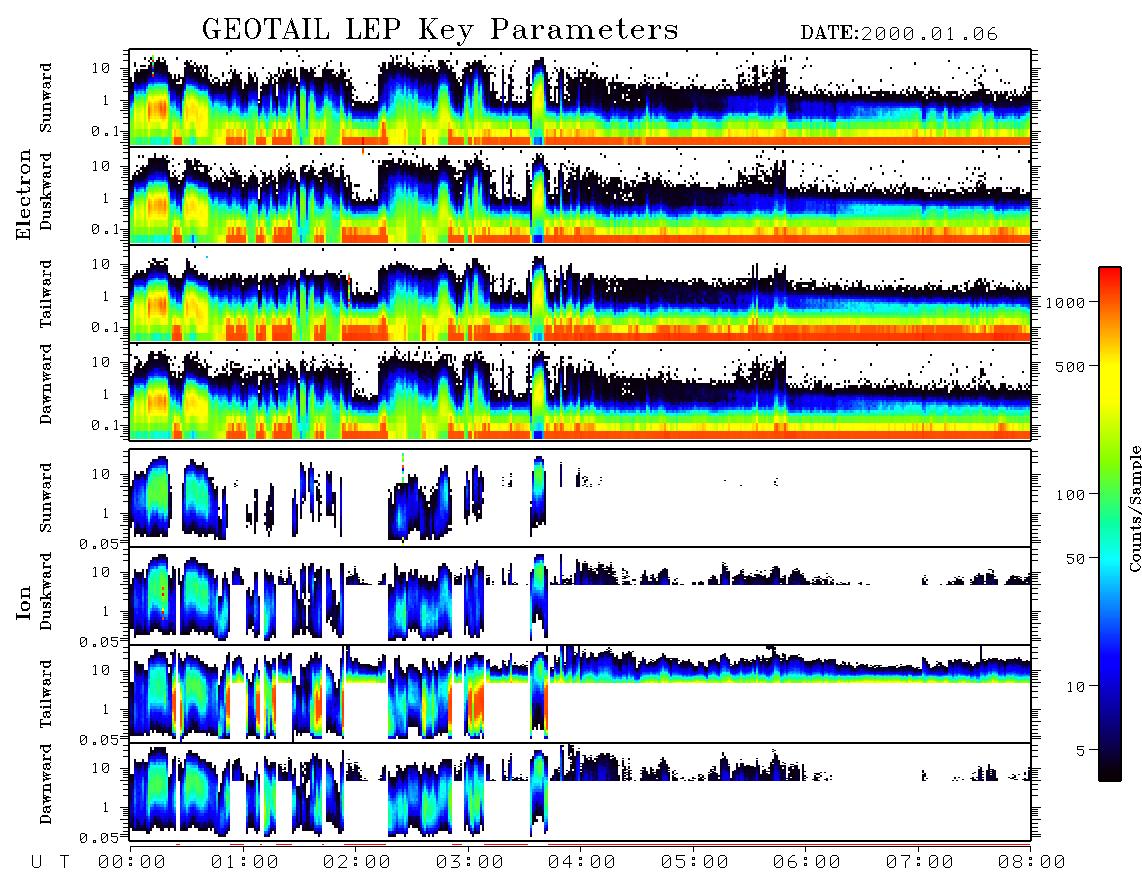Click the Electron Sunward panel label
This screenshot has width=1142, height=880.
click(46, 98)
